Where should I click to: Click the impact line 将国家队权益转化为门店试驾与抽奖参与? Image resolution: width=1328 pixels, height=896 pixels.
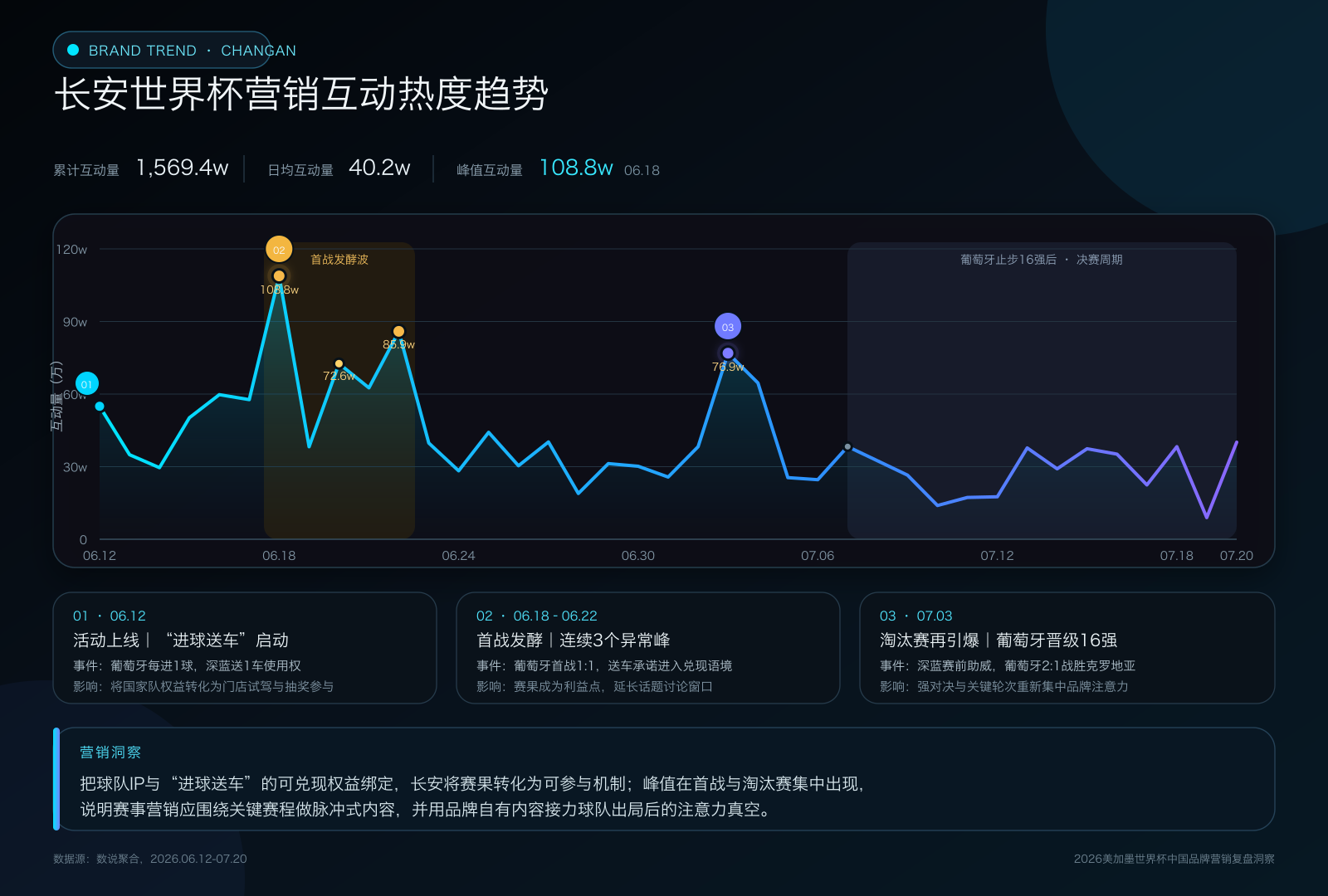tap(203, 686)
